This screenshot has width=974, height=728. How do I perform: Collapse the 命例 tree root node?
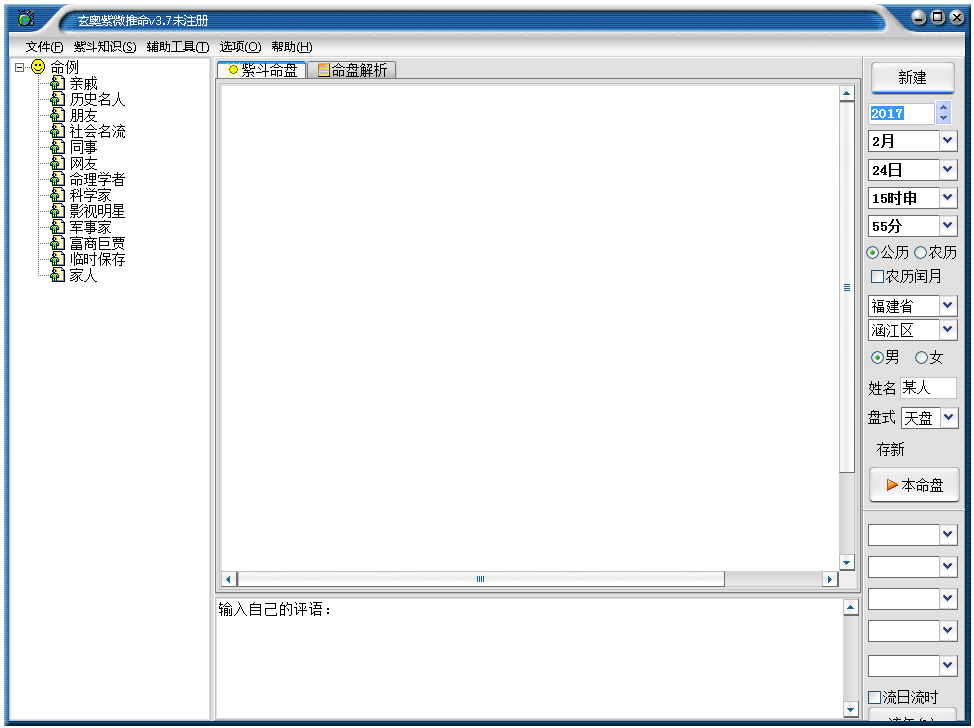point(19,66)
